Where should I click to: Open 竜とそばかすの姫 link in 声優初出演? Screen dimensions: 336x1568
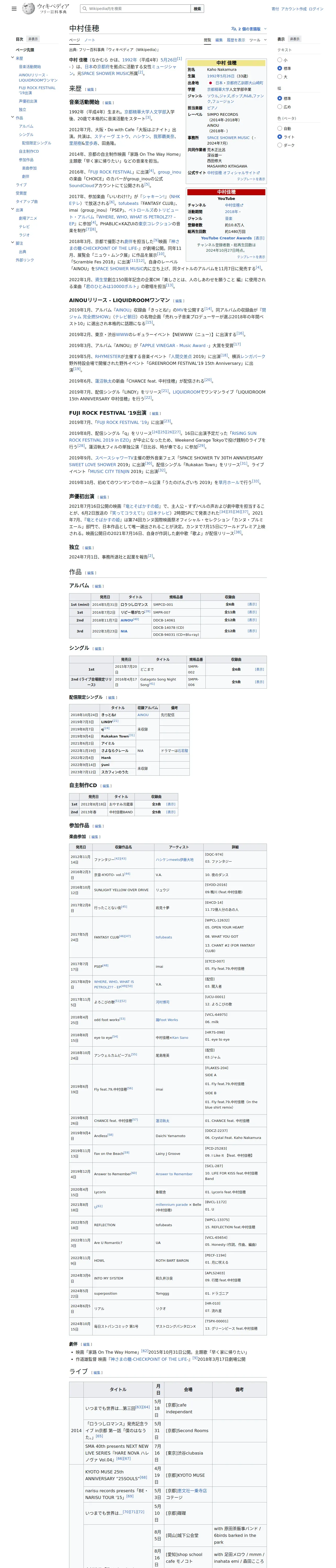point(143,506)
